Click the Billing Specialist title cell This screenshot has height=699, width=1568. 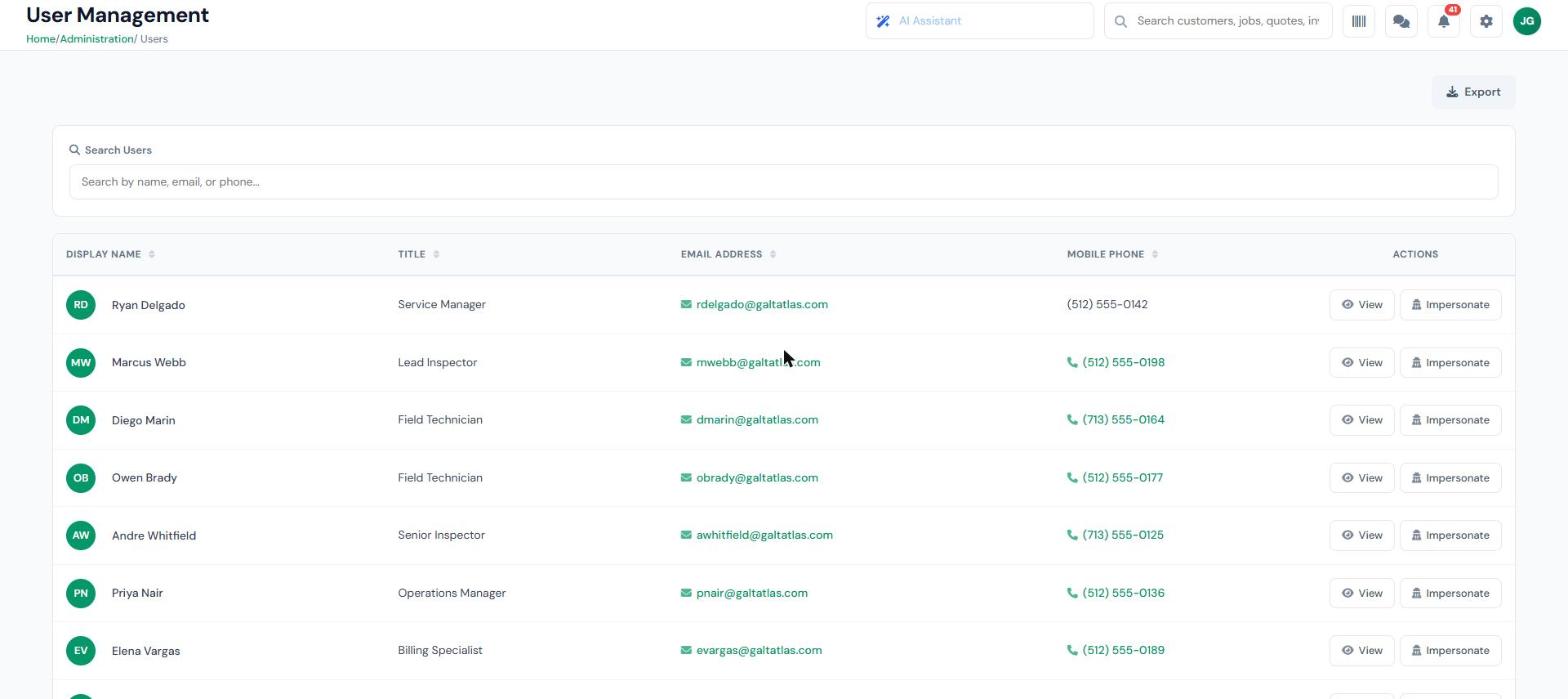tap(440, 650)
